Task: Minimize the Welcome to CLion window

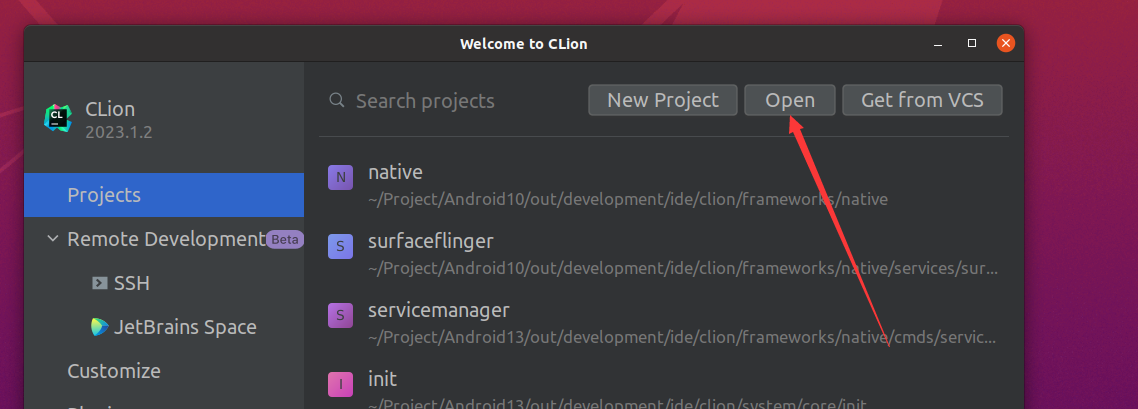Action: (938, 44)
